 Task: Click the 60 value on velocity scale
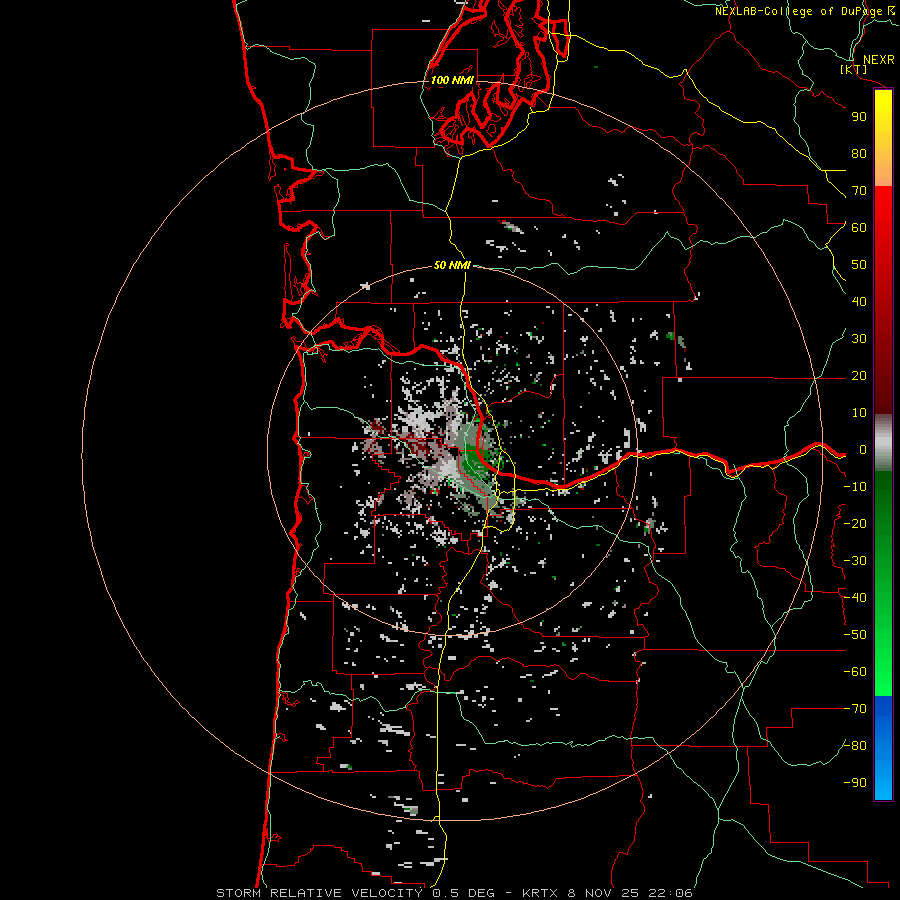[859, 228]
